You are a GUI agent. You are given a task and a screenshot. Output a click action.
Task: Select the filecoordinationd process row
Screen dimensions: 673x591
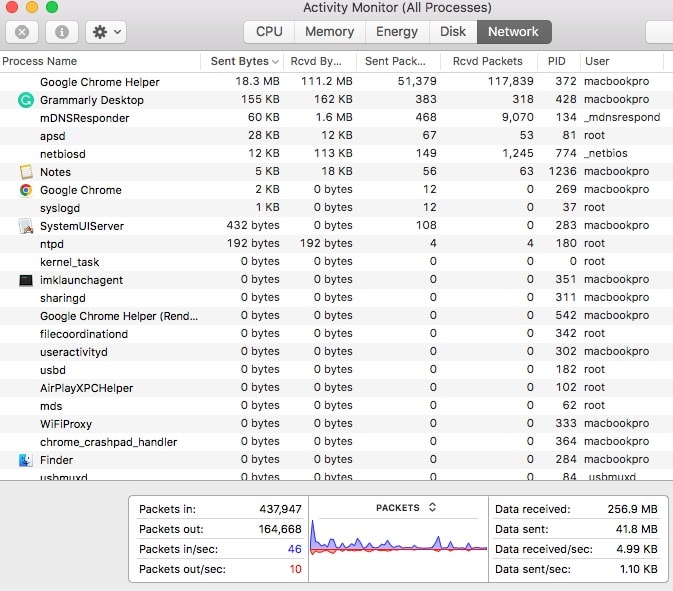336,334
